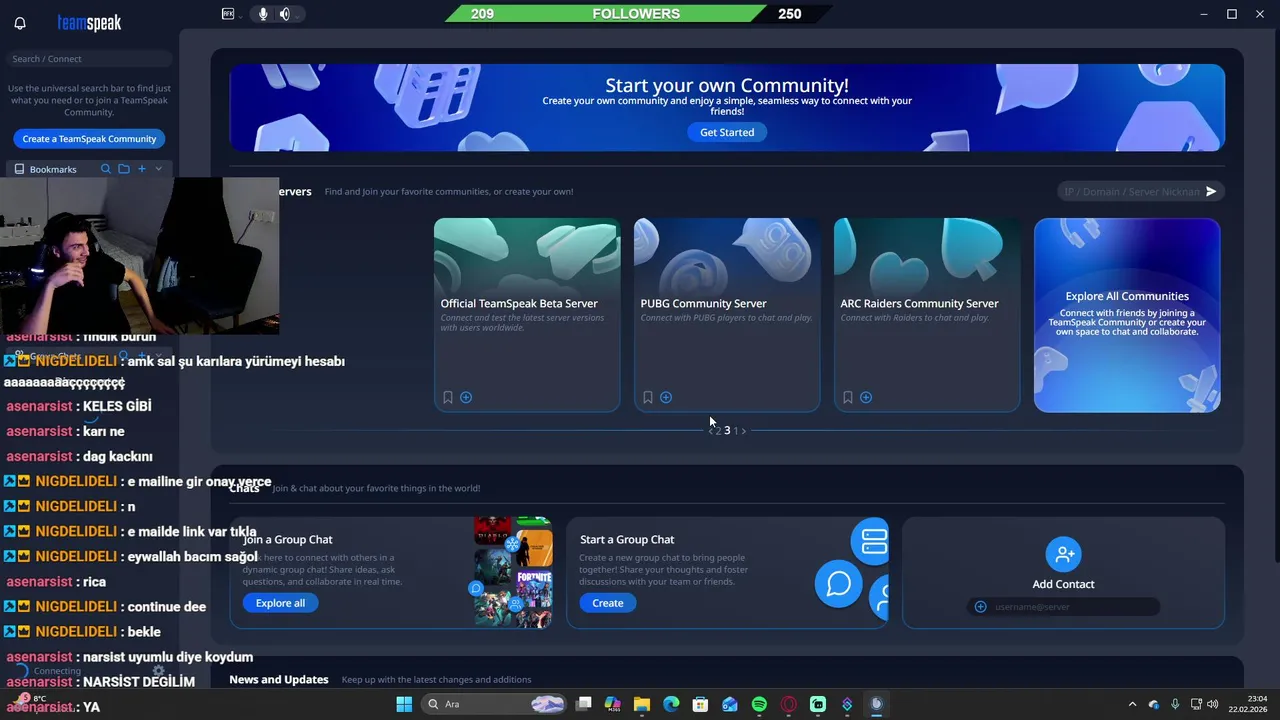The width and height of the screenshot is (1280, 720).
Task: Focus the Search / Connect field
Action: click(x=89, y=59)
